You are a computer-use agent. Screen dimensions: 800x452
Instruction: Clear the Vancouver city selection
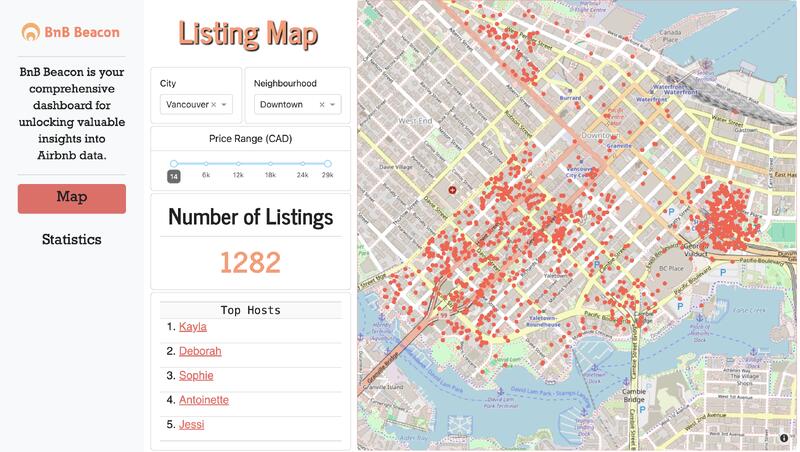tap(213, 105)
